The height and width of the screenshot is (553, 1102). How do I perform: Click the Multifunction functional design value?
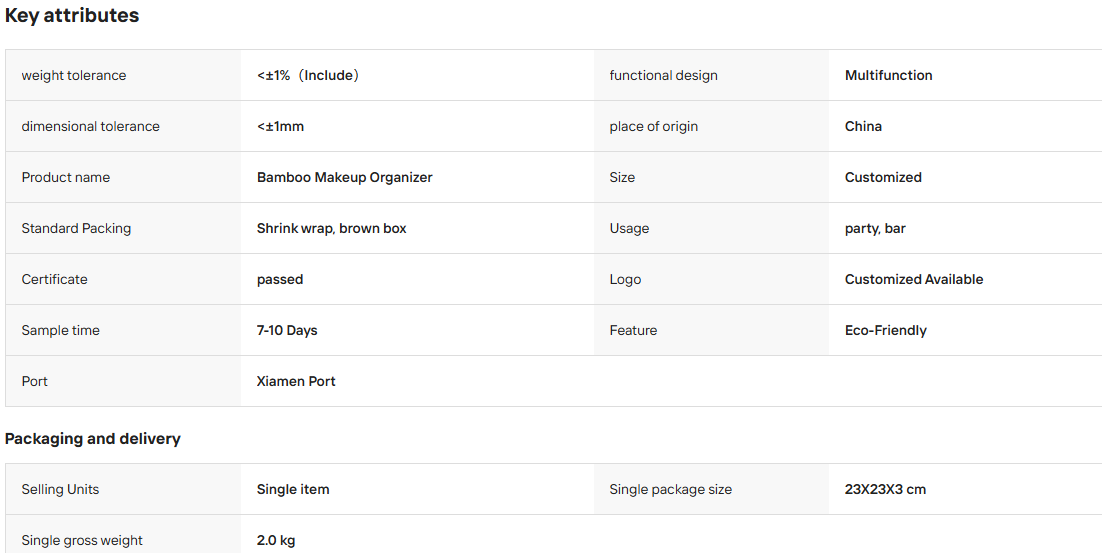[888, 75]
